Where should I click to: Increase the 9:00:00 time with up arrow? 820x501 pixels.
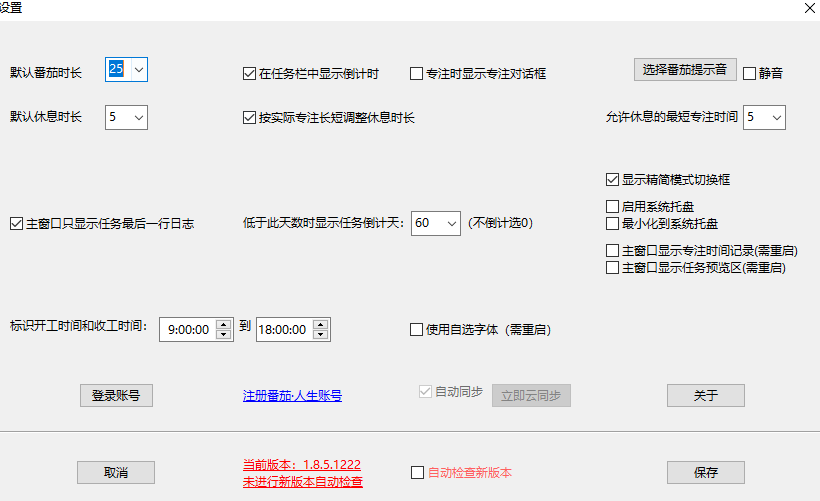(x=223, y=324)
